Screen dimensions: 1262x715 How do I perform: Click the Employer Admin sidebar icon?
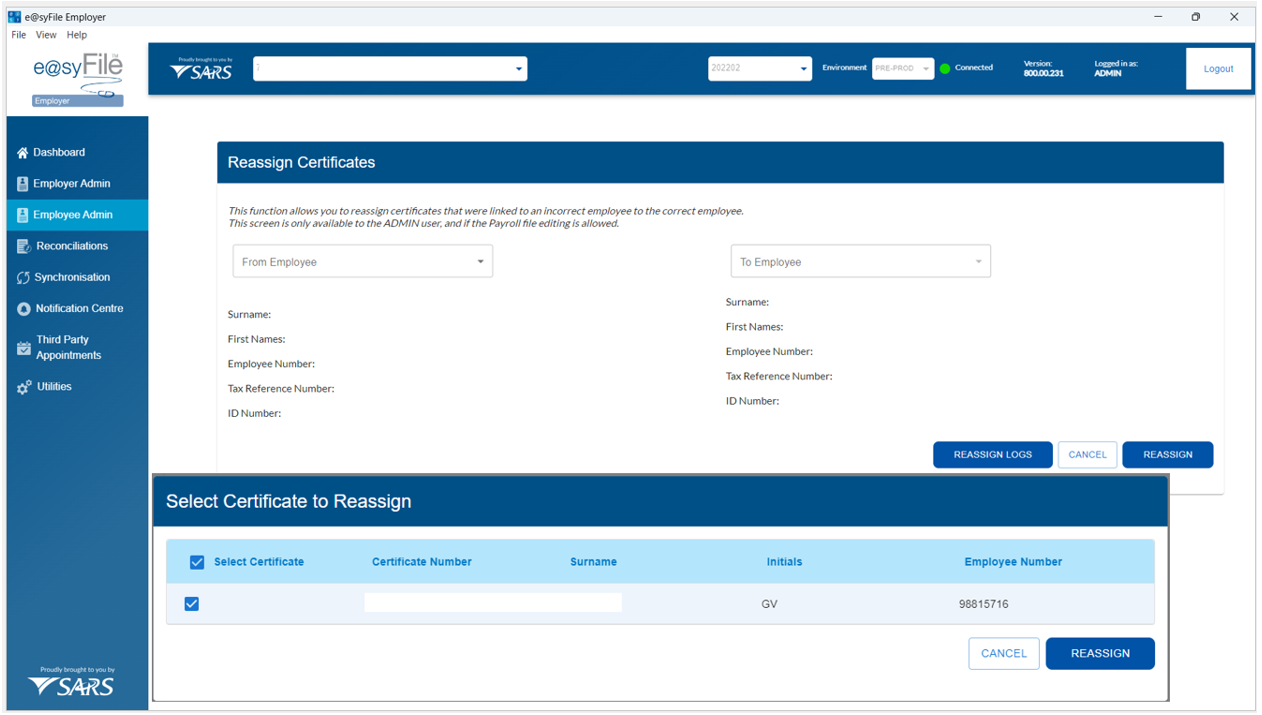[23, 184]
